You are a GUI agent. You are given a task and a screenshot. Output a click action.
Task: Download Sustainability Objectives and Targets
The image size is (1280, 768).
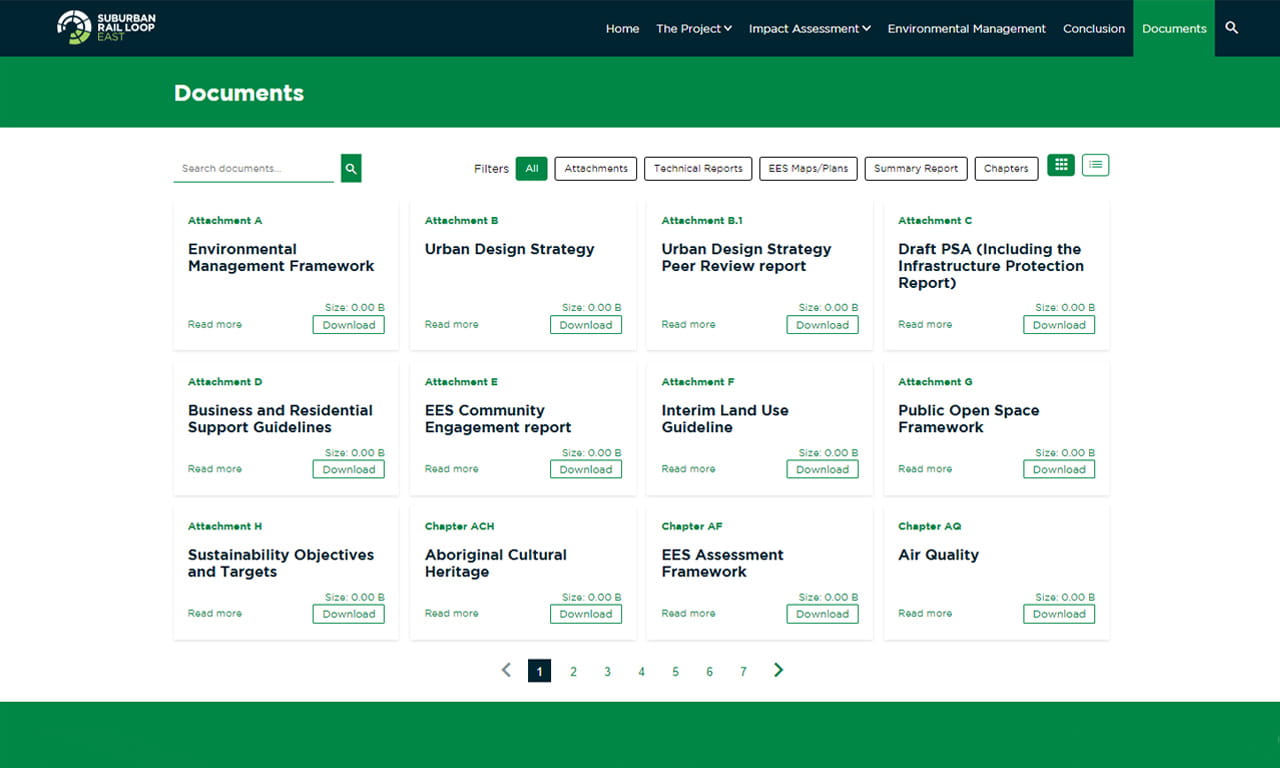pyautogui.click(x=349, y=614)
